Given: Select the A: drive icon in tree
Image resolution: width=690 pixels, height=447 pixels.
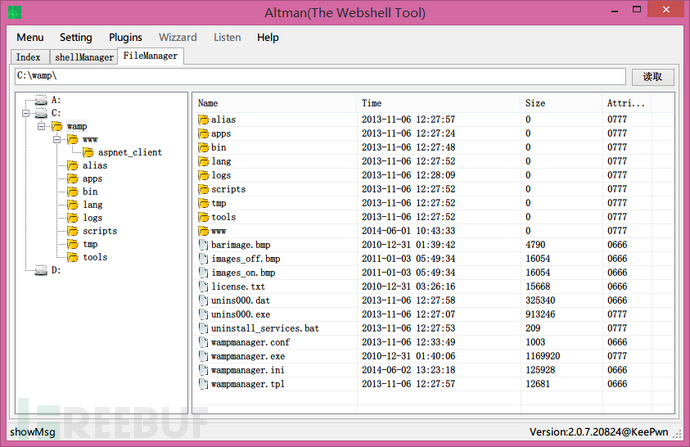Looking at the screenshot, I should [41, 100].
